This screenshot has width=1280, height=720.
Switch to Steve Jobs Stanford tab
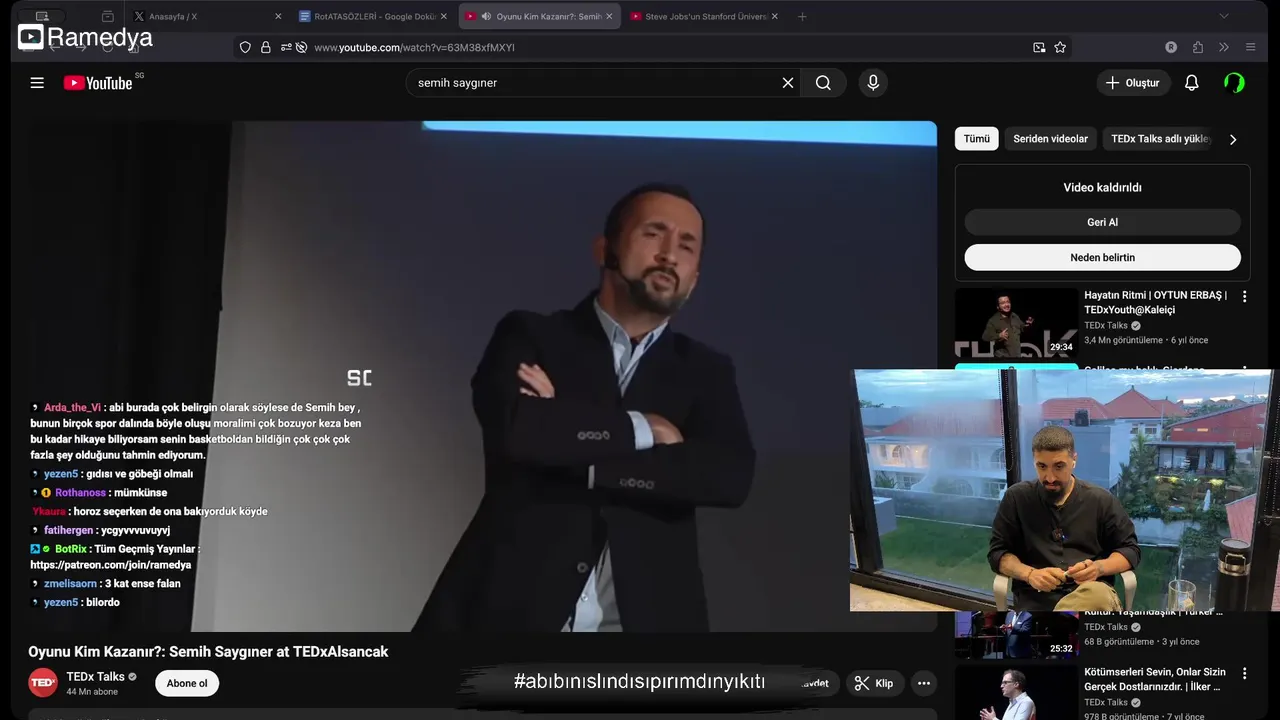click(704, 16)
